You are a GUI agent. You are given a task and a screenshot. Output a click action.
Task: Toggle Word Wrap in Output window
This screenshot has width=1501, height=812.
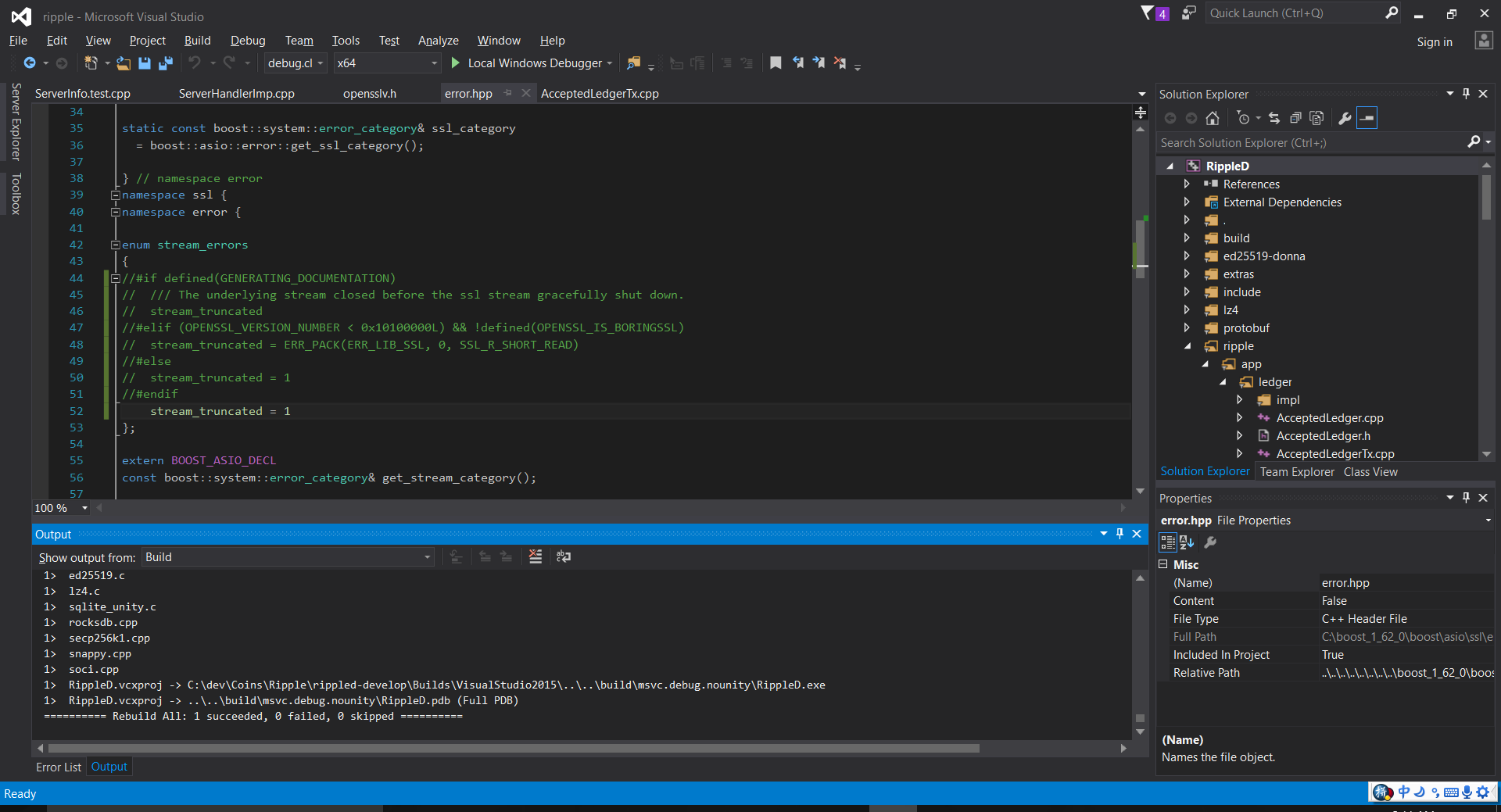click(564, 556)
